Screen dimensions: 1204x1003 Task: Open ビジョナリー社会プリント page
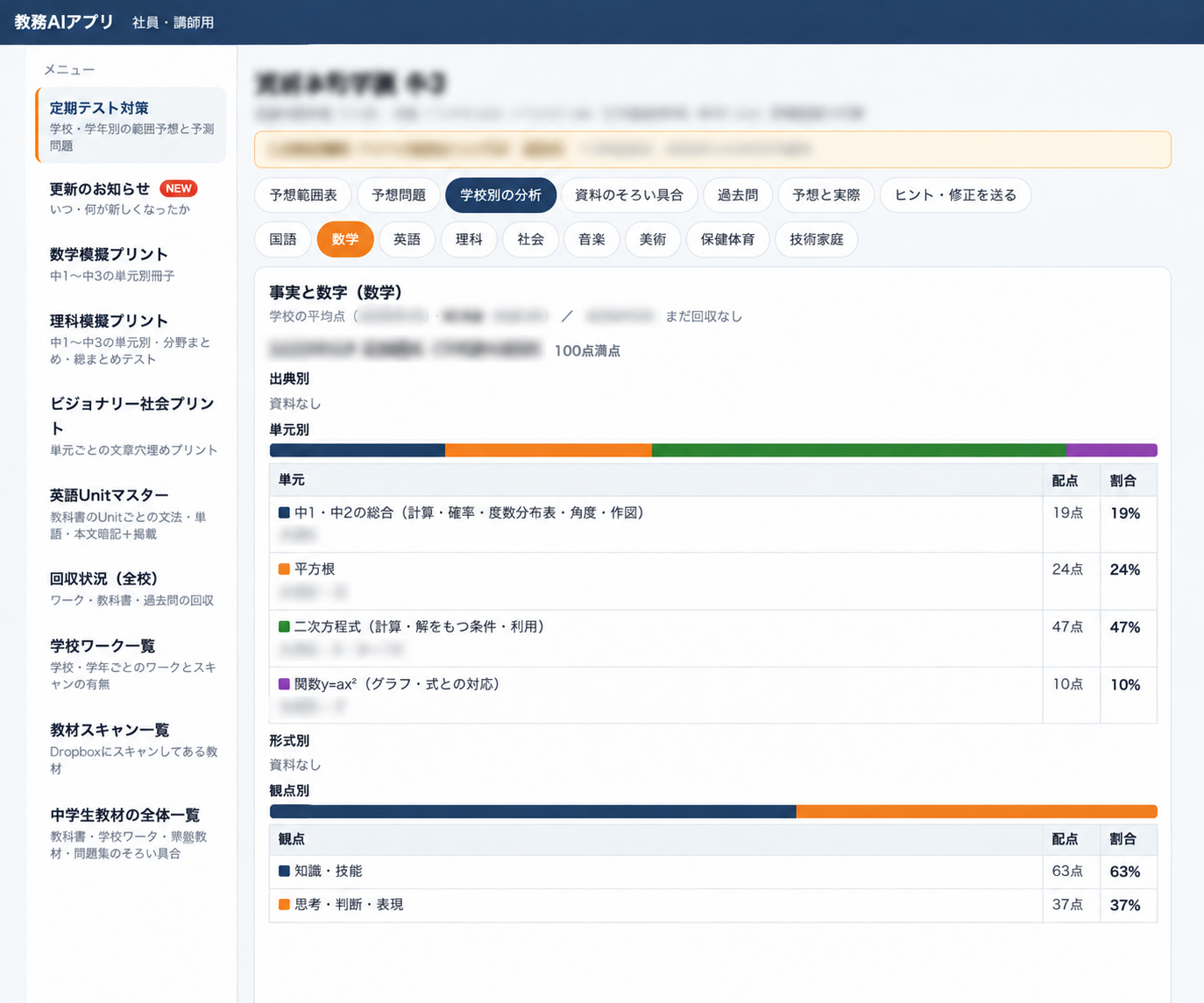click(131, 426)
